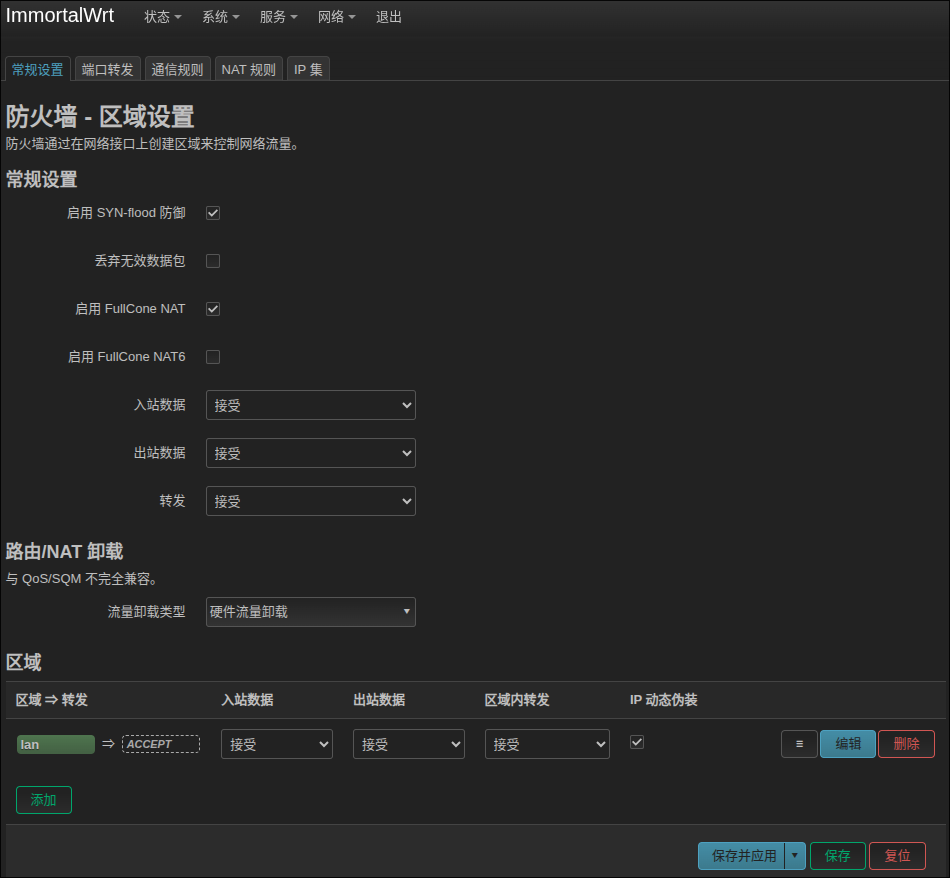Open the general 入站数据 dropdown

point(310,405)
